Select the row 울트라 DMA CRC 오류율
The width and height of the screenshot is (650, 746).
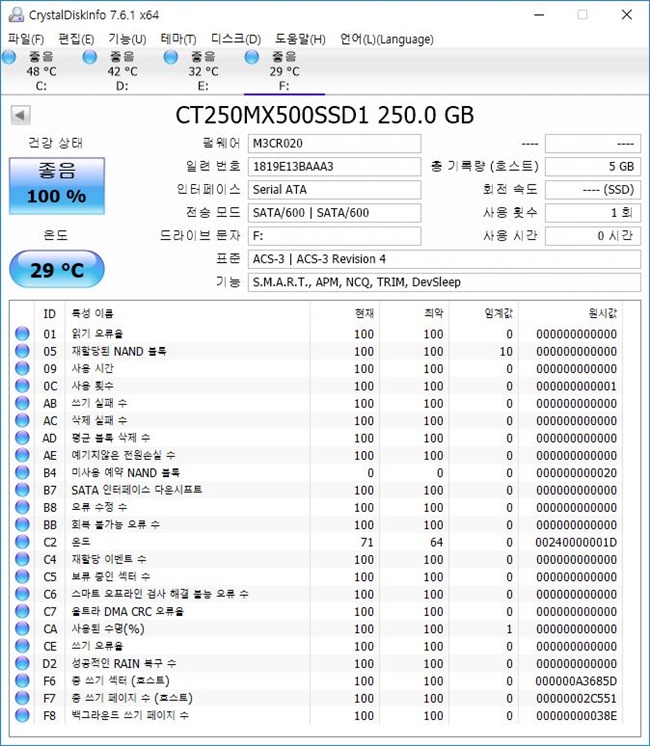(316, 611)
